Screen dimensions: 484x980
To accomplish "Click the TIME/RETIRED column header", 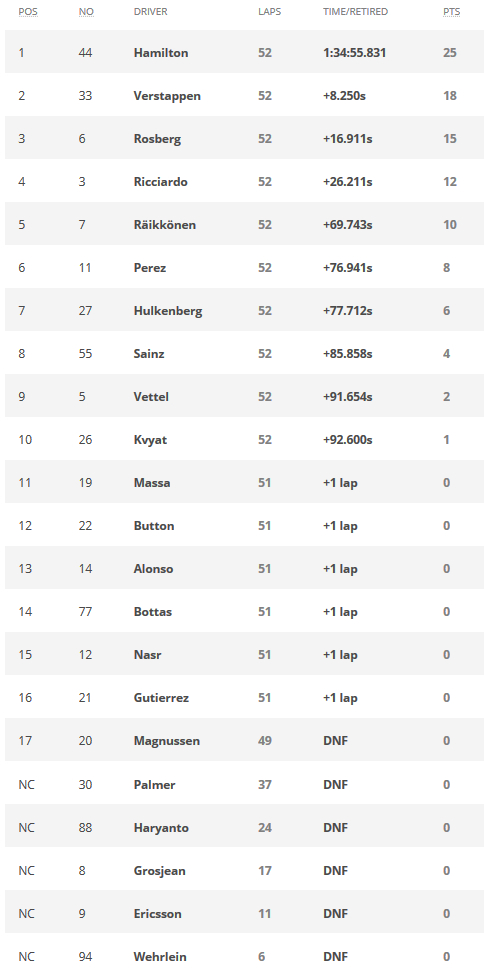I will click(x=355, y=11).
